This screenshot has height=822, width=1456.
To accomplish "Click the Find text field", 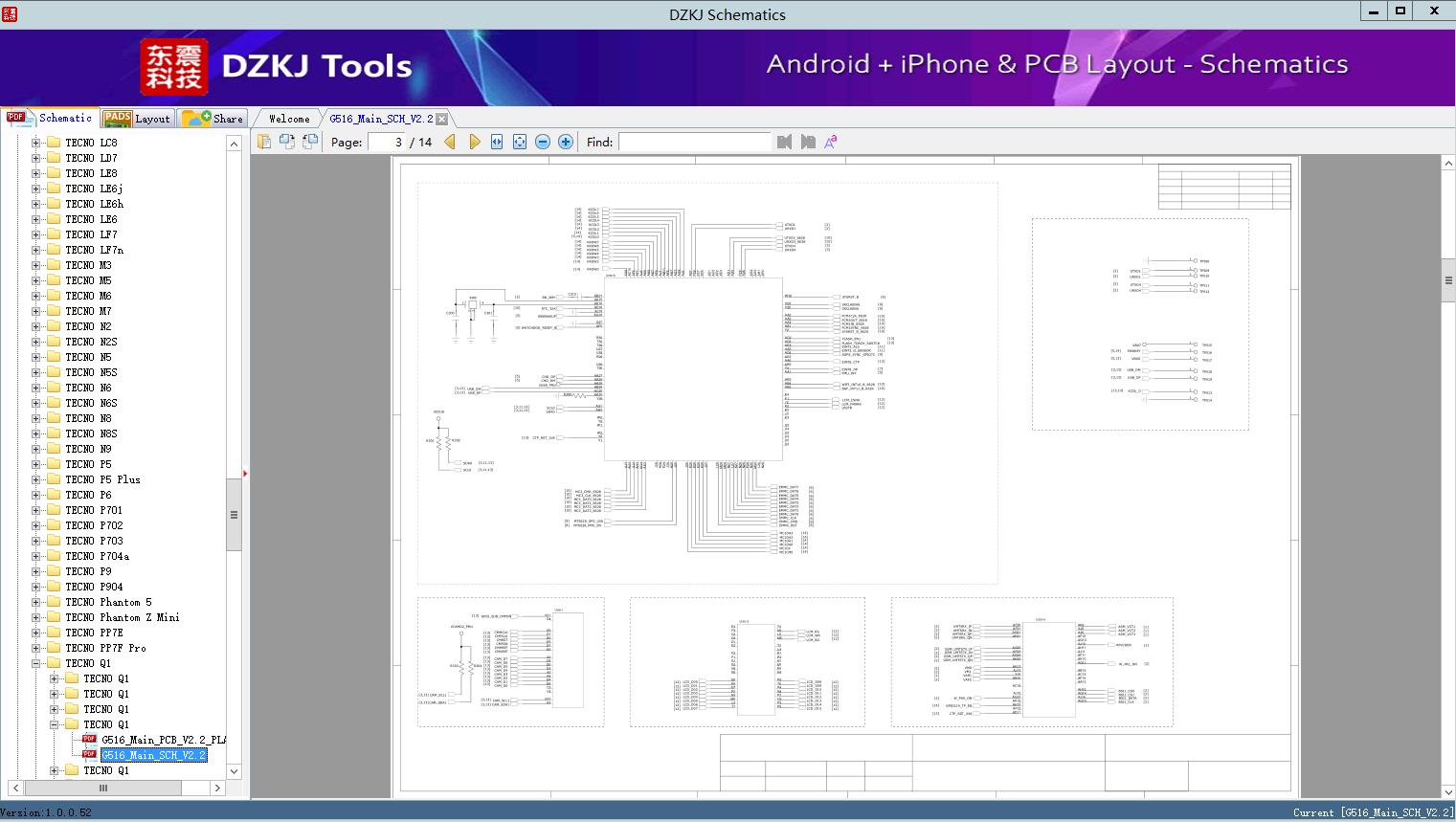I will (x=694, y=142).
